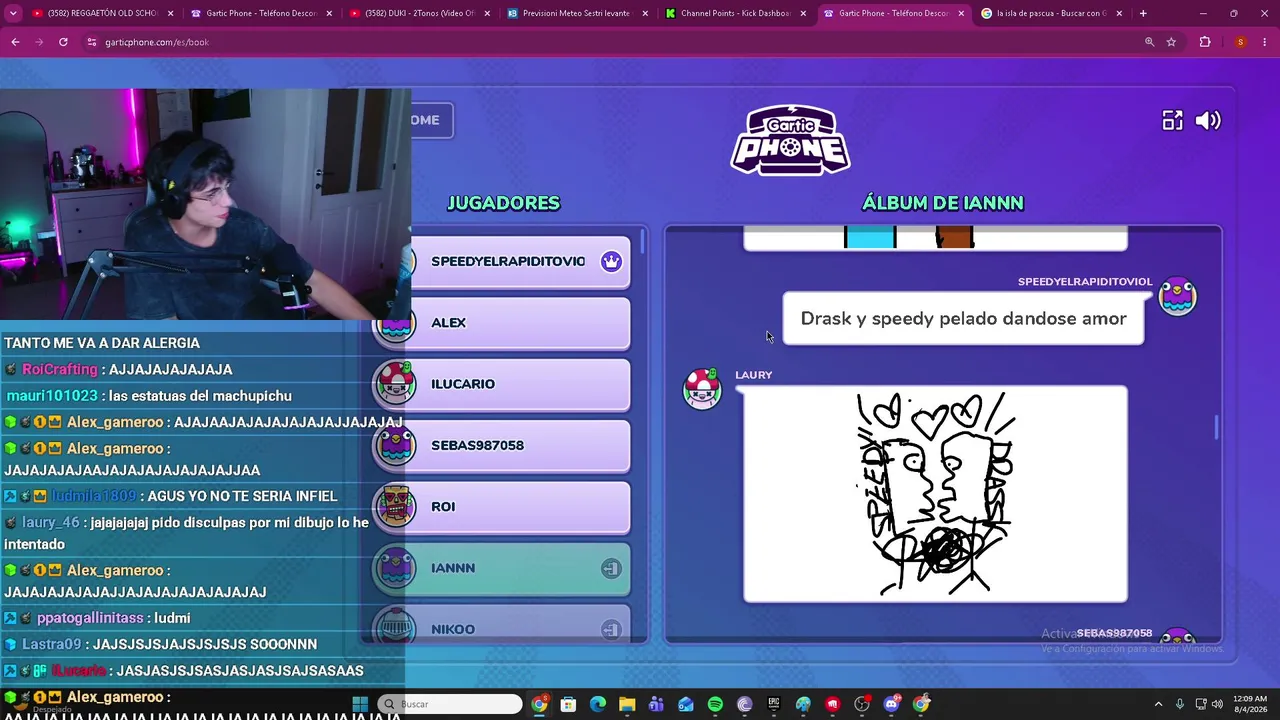
Task: Open a new browser tab
Action: 1143,14
